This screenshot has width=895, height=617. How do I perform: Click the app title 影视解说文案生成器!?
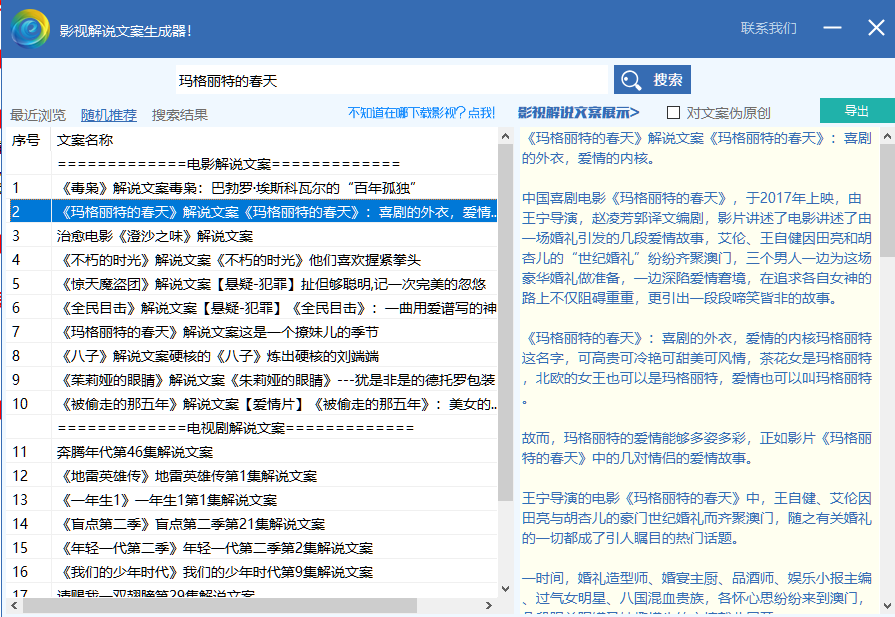pyautogui.click(x=126, y=31)
